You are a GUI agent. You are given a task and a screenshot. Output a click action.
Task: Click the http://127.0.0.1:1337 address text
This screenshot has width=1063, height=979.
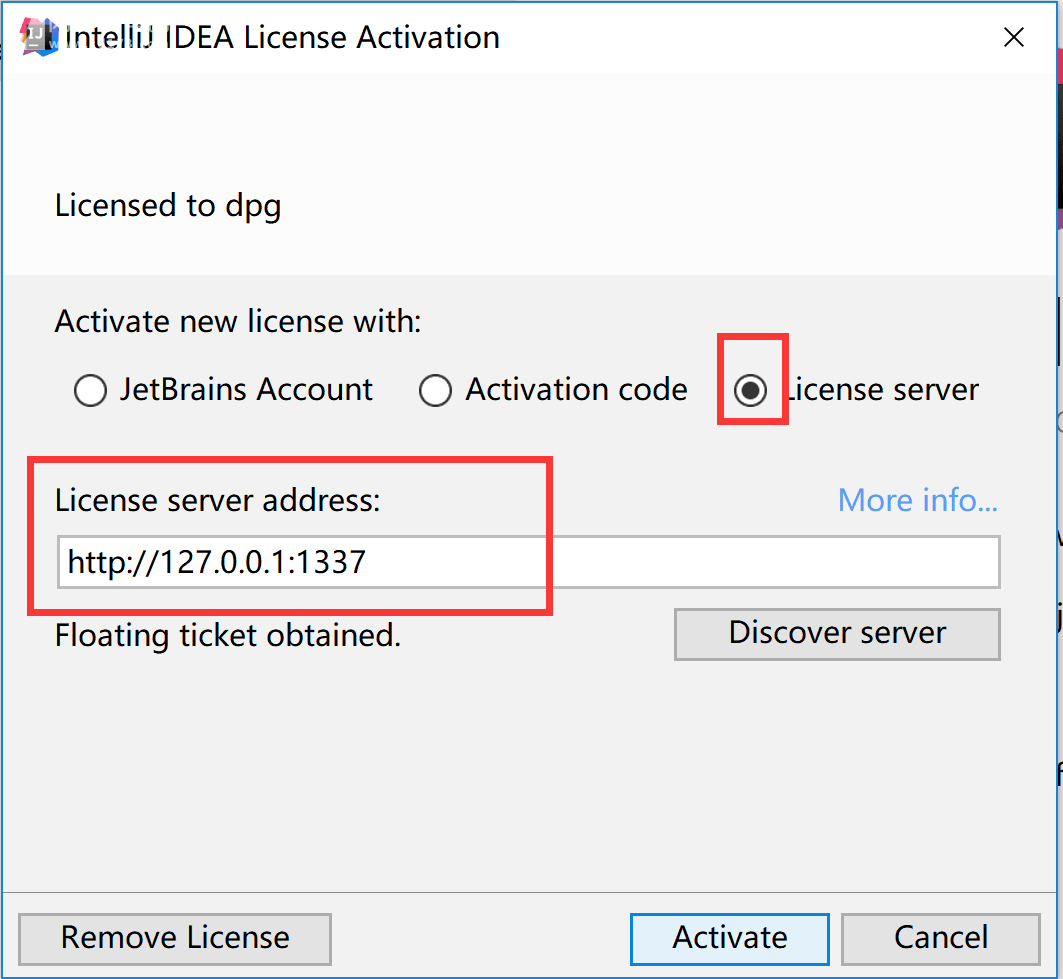click(x=216, y=562)
